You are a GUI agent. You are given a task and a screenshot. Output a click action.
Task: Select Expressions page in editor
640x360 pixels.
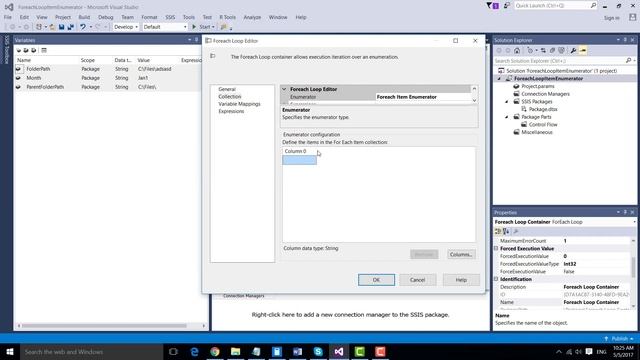pyautogui.click(x=231, y=111)
